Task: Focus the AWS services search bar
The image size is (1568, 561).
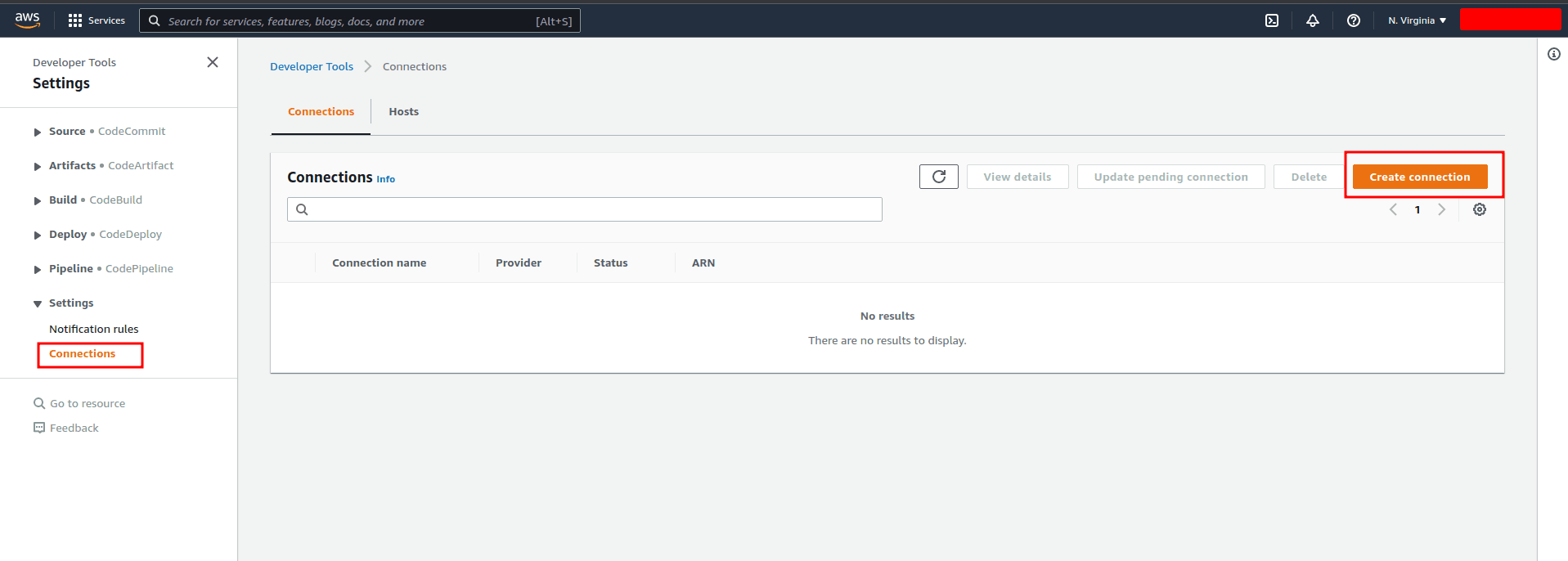Action: (x=360, y=20)
